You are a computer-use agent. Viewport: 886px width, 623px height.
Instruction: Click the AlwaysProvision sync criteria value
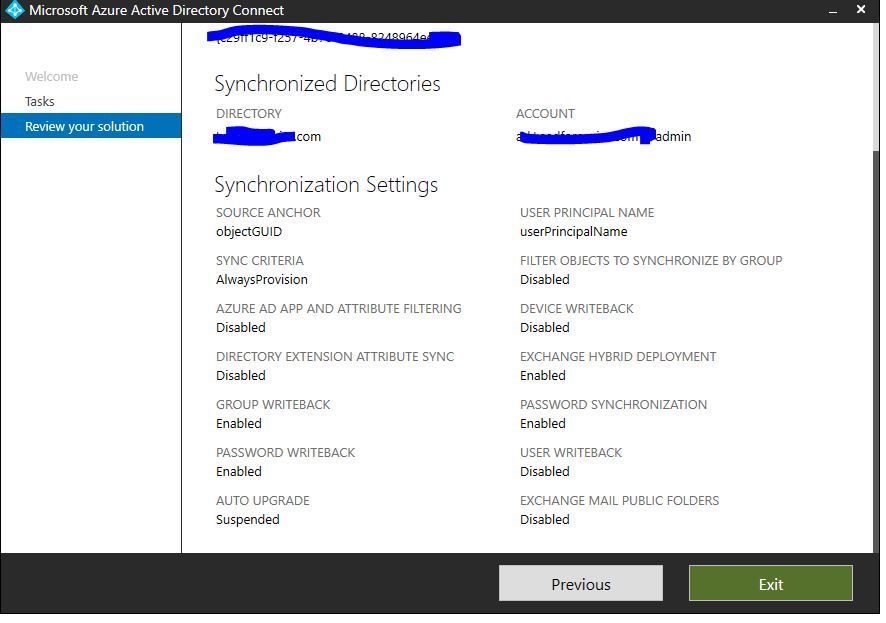[x=262, y=280]
